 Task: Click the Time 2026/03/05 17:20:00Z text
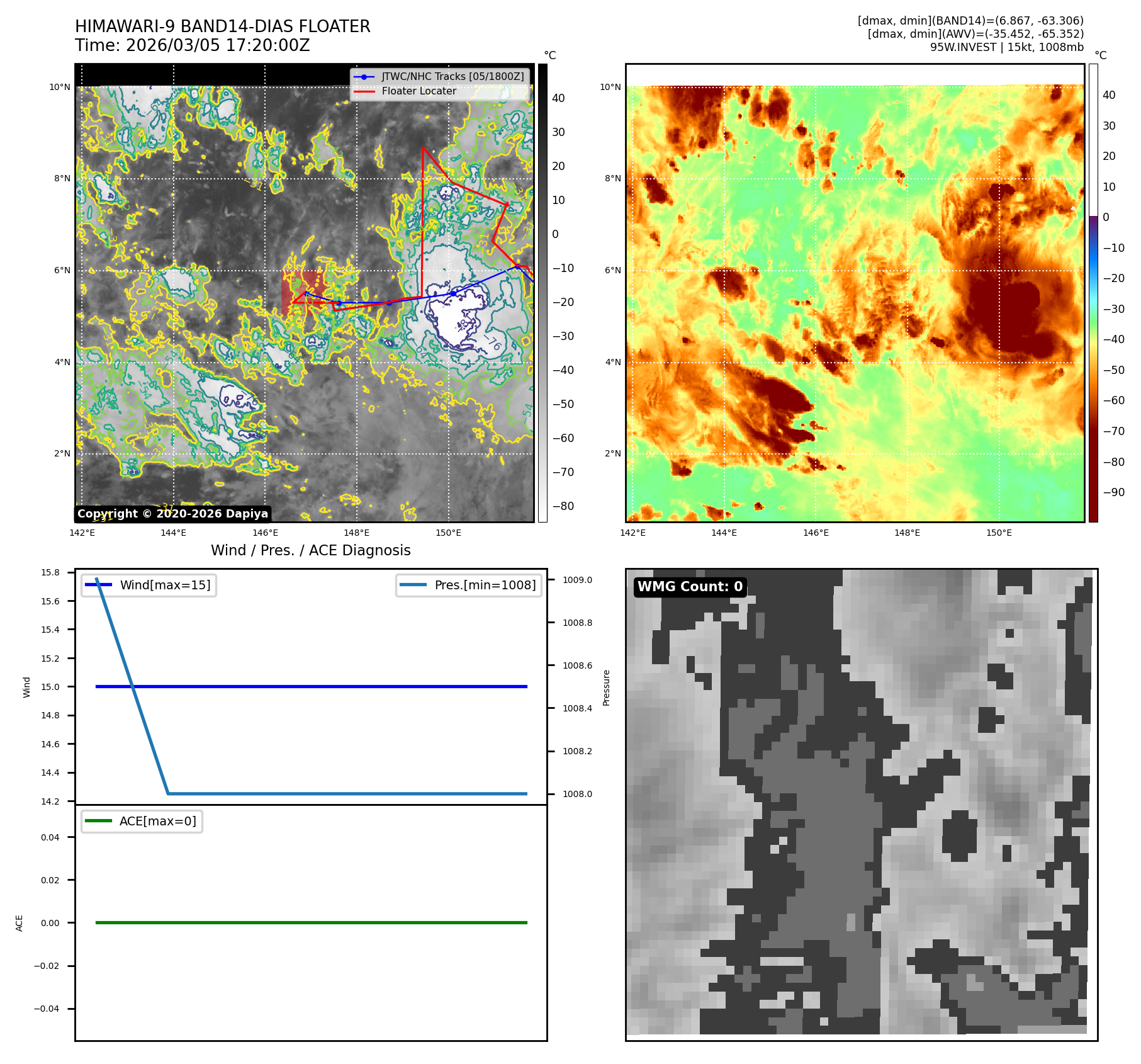click(x=192, y=45)
